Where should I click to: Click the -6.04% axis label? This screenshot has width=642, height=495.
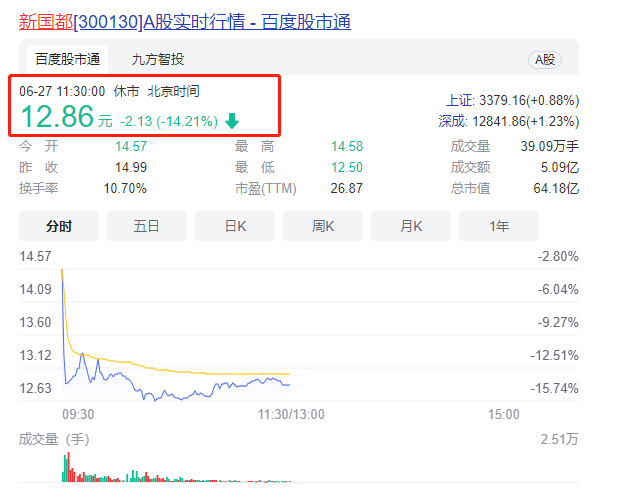click(x=558, y=289)
